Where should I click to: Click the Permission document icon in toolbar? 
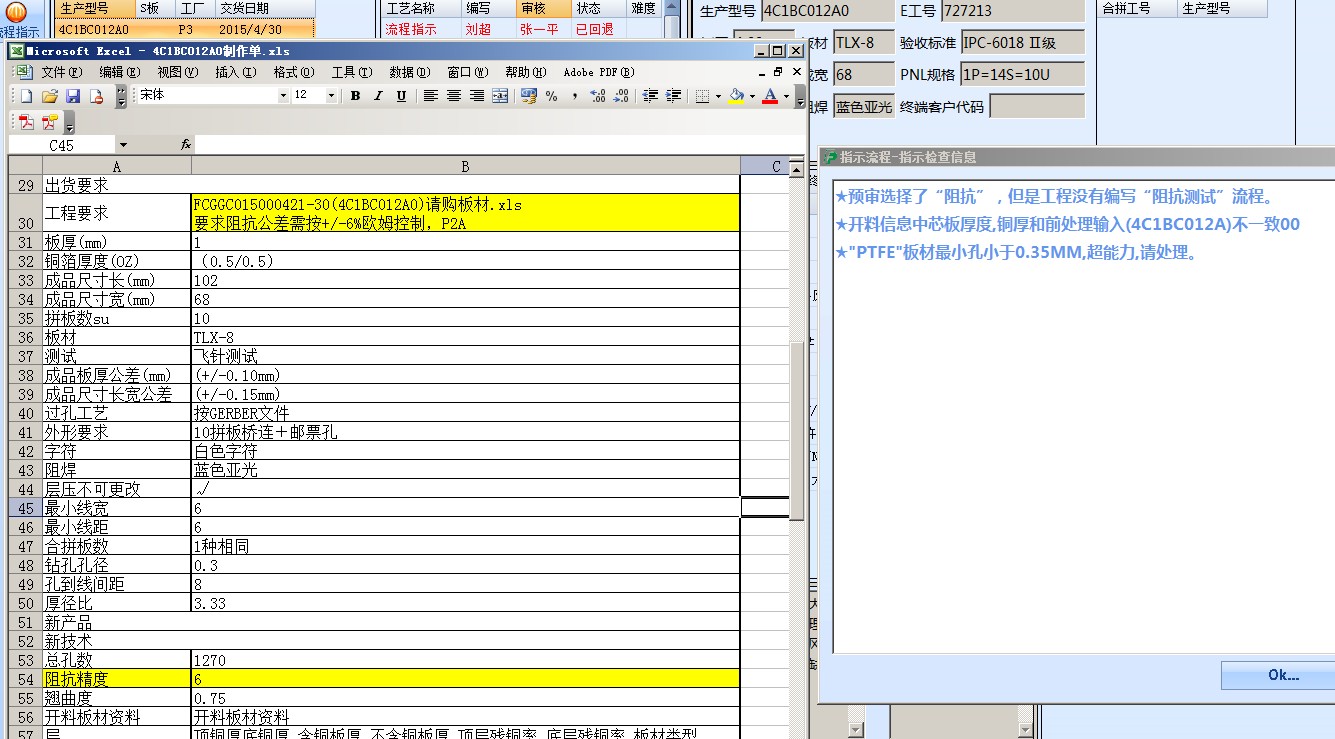(97, 96)
